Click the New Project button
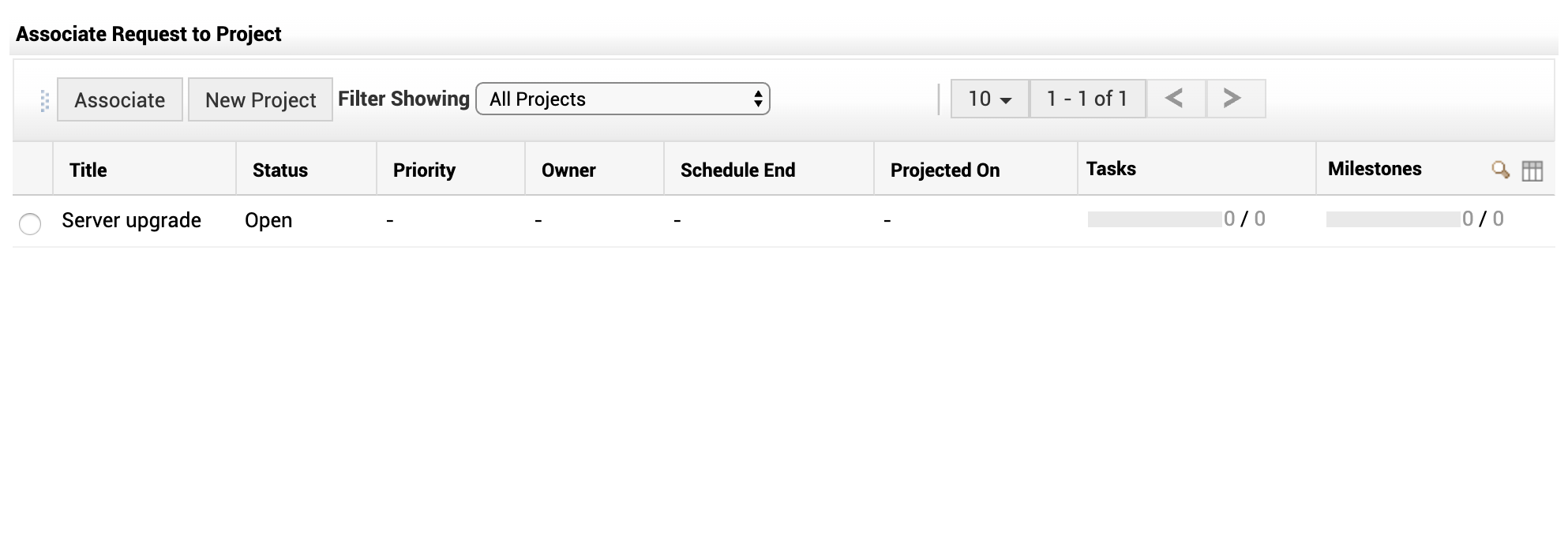Image resolution: width=1568 pixels, height=535 pixels. pyautogui.click(x=261, y=99)
